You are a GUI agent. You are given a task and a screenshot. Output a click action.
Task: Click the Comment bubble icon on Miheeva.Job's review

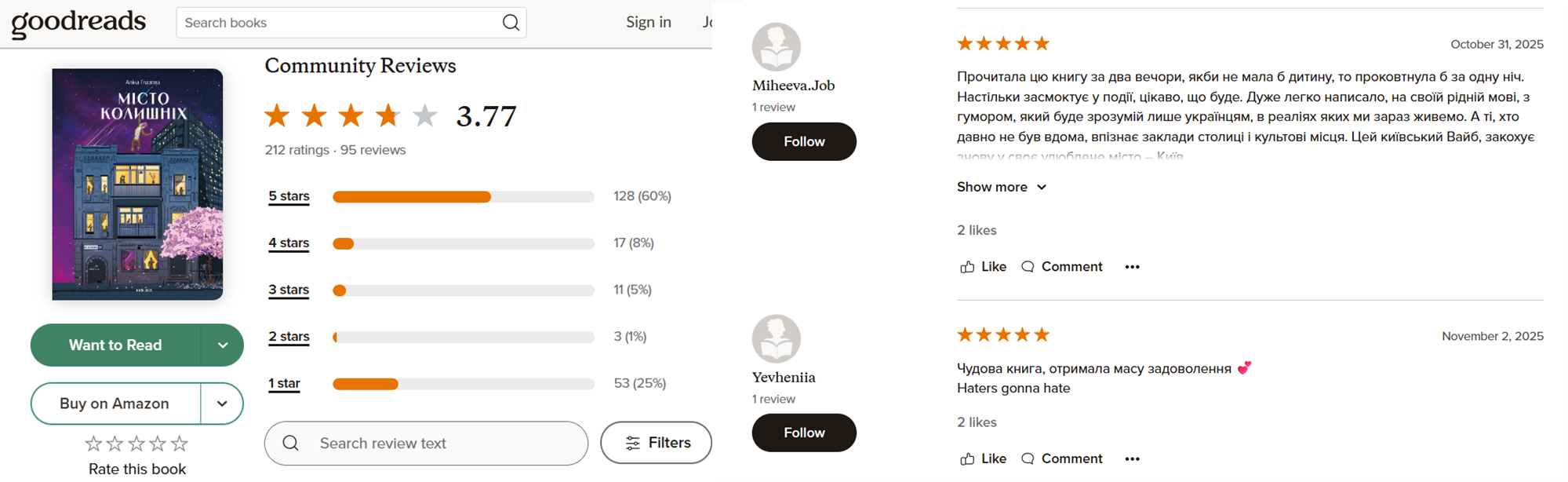1028,267
